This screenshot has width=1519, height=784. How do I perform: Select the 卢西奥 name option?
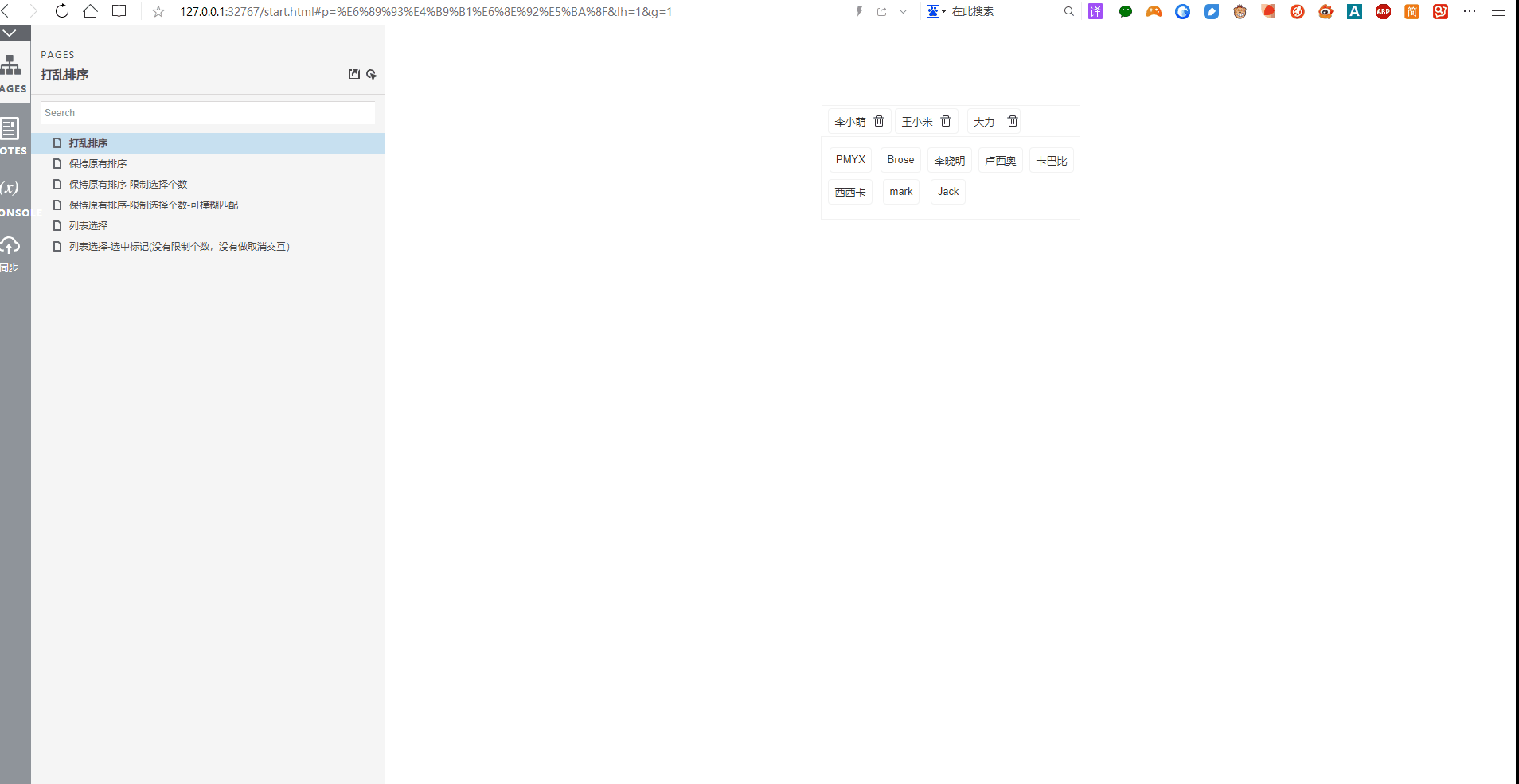click(1001, 160)
